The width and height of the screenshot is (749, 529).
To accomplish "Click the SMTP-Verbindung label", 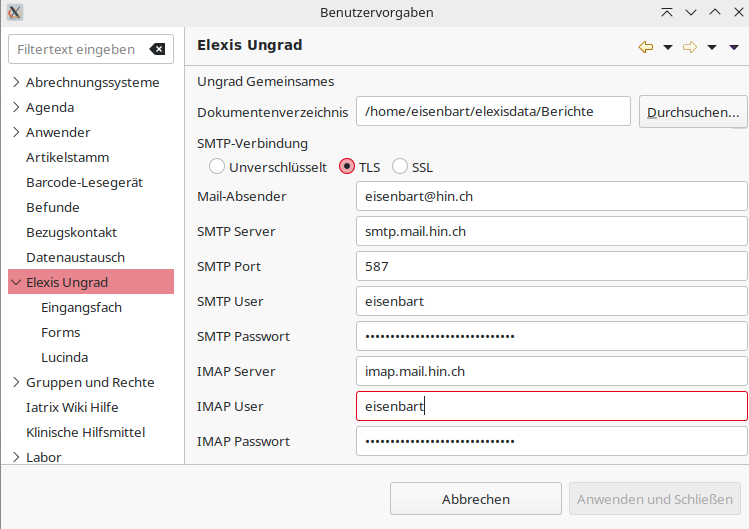I will click(x=252, y=143).
